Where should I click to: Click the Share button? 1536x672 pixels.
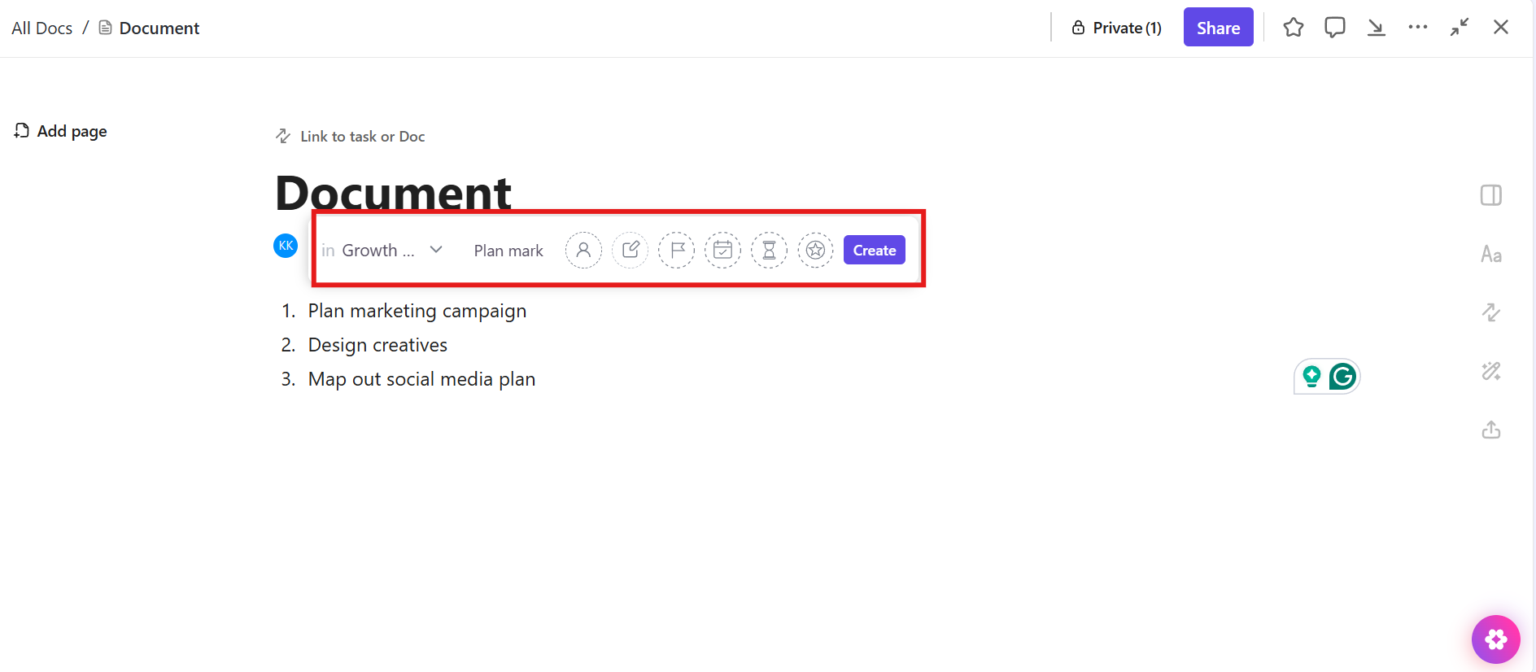[1218, 27]
